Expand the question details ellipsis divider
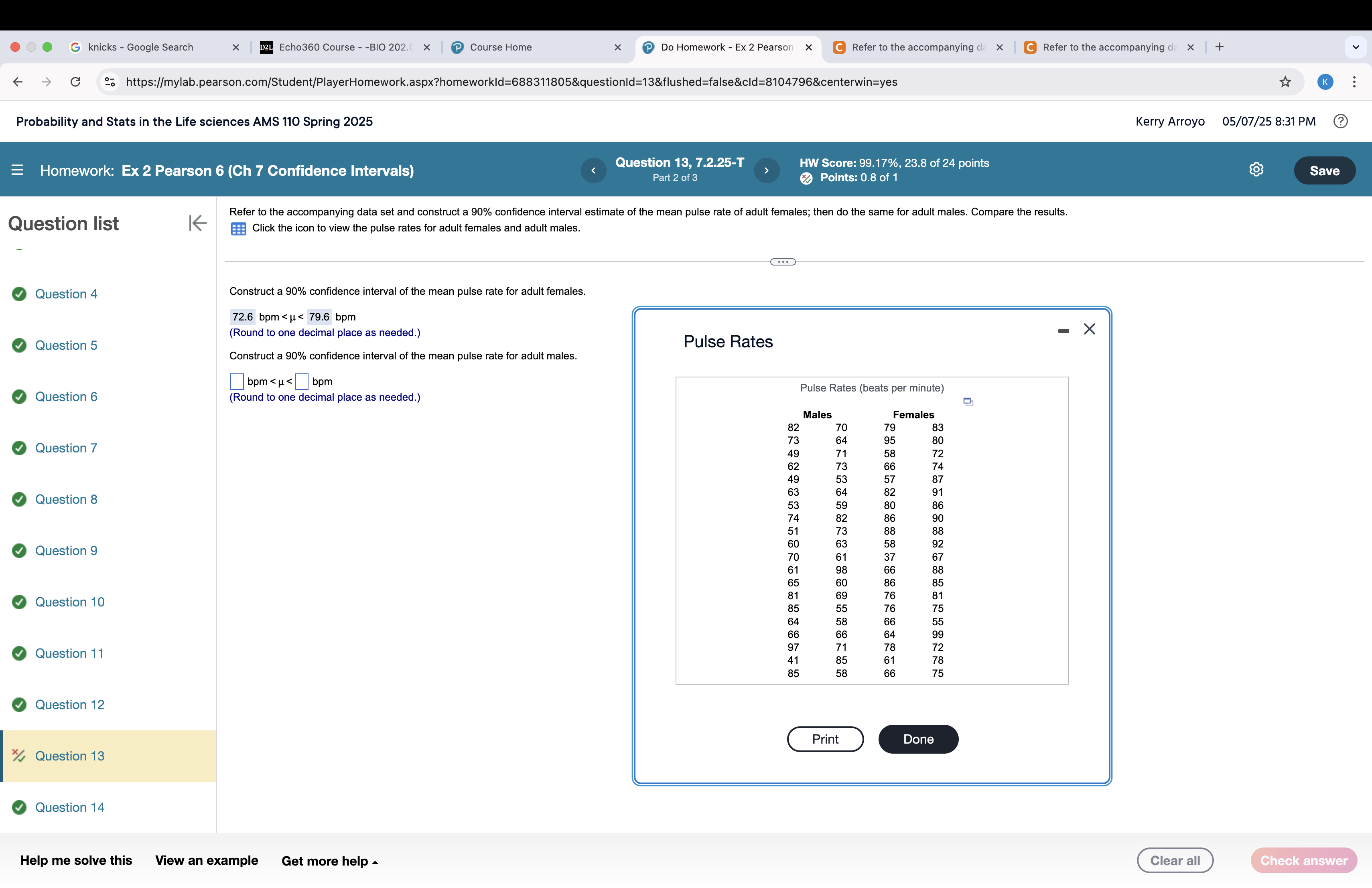Viewport: 1372px width, 888px height. tap(782, 262)
